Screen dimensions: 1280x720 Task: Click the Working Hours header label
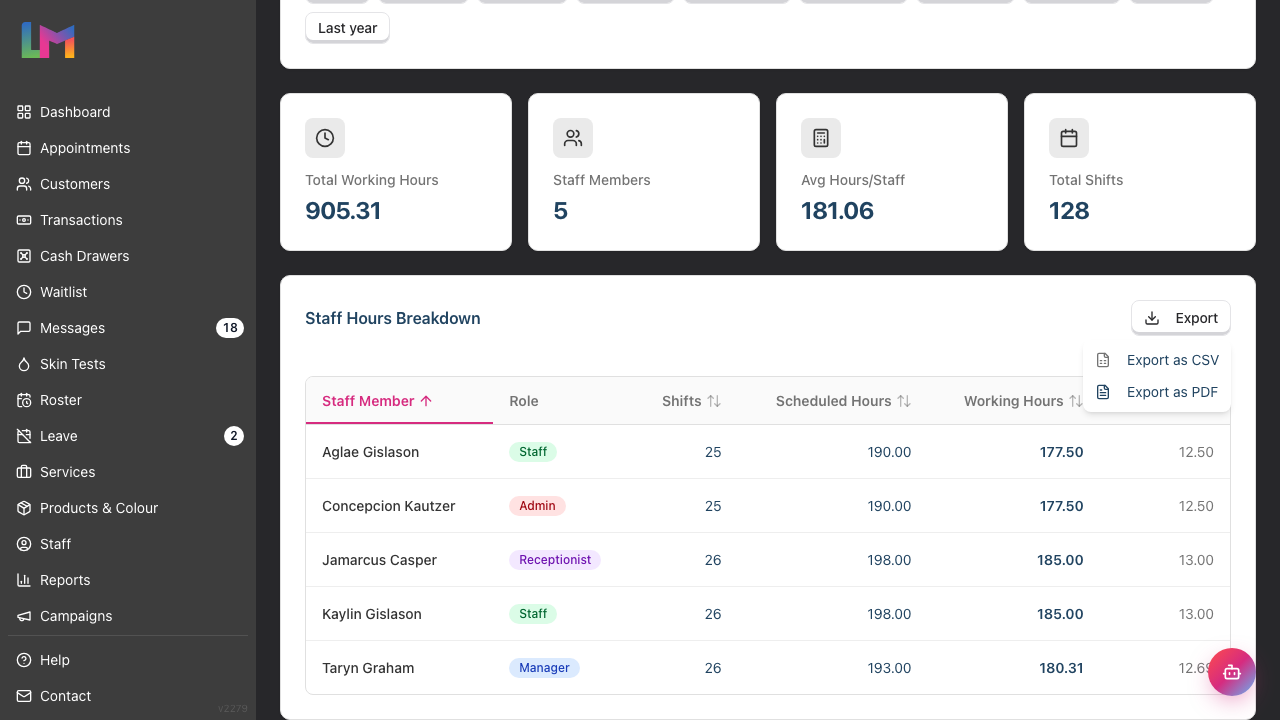click(1013, 401)
